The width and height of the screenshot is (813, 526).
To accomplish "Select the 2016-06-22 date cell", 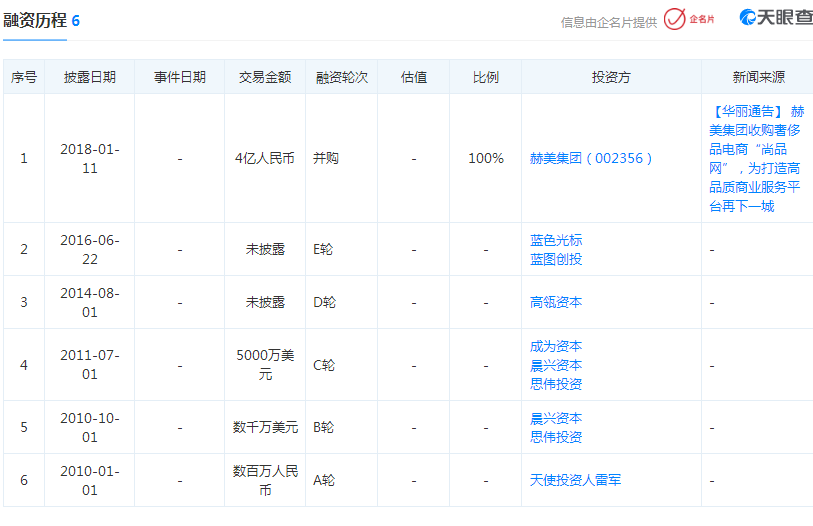I will [x=90, y=250].
